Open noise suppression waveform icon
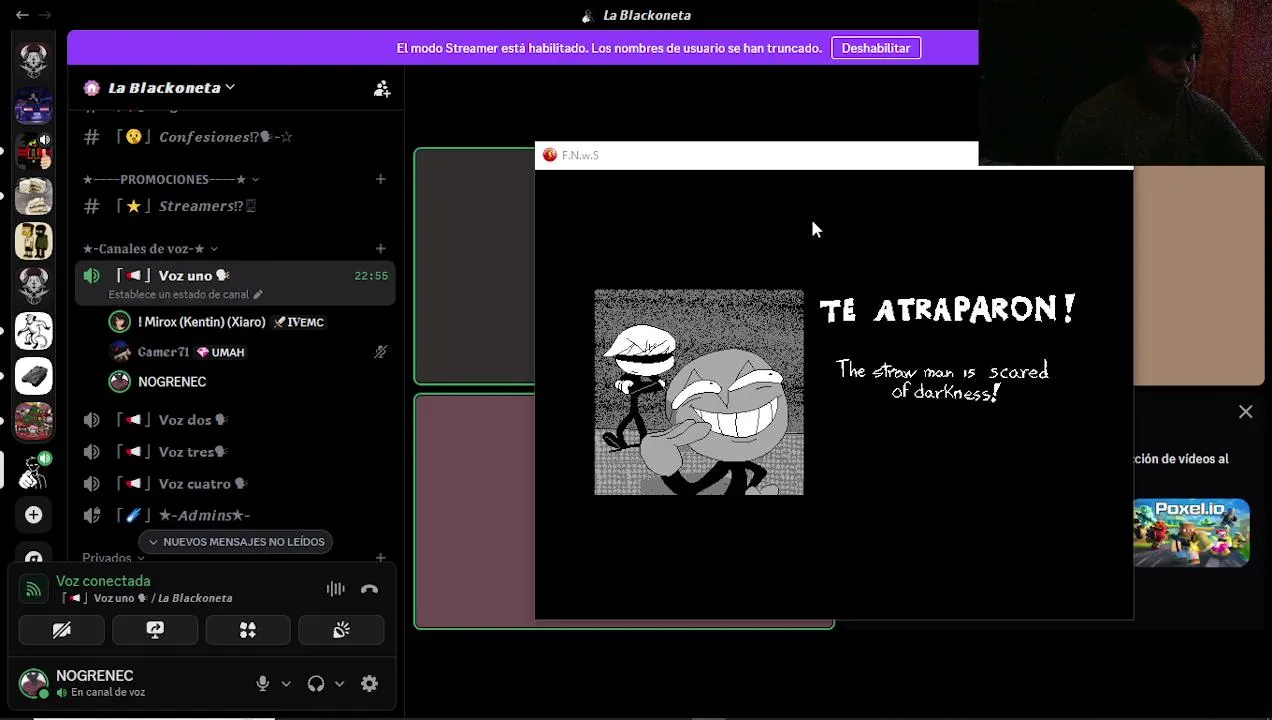Viewport: 1272px width, 720px height. (x=335, y=589)
